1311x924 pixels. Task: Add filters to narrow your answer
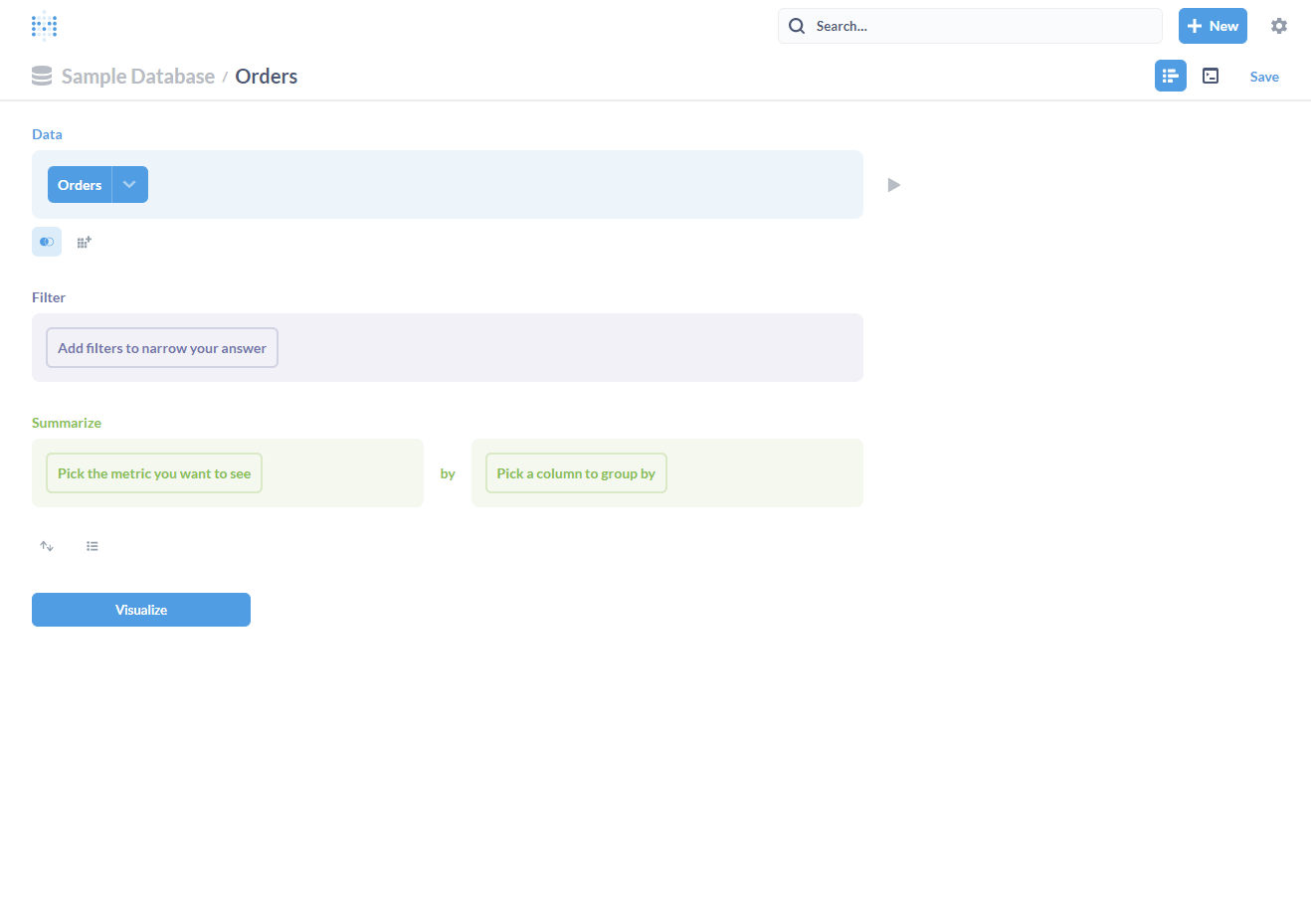point(162,348)
